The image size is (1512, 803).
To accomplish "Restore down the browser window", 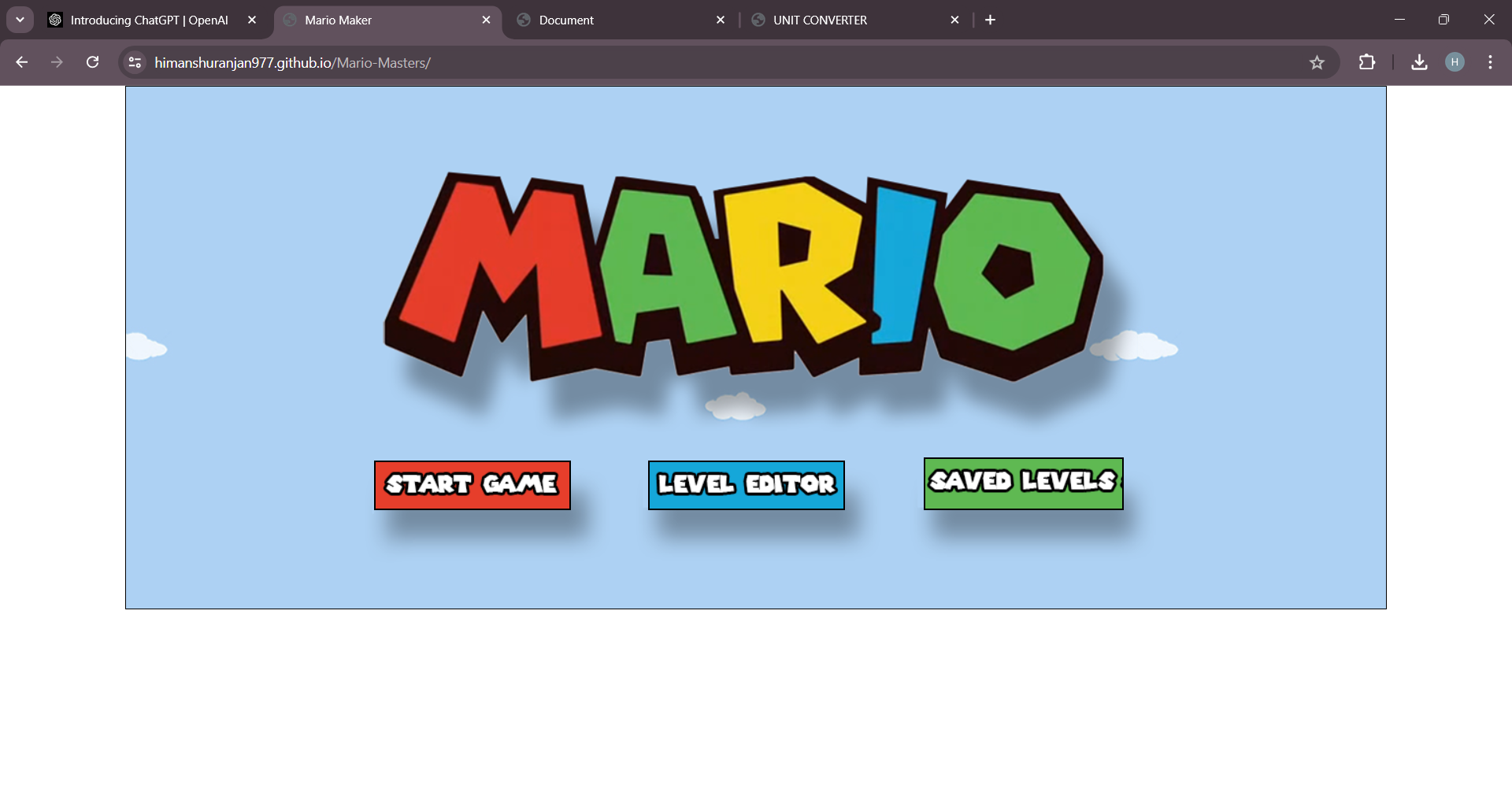I will point(1443,20).
